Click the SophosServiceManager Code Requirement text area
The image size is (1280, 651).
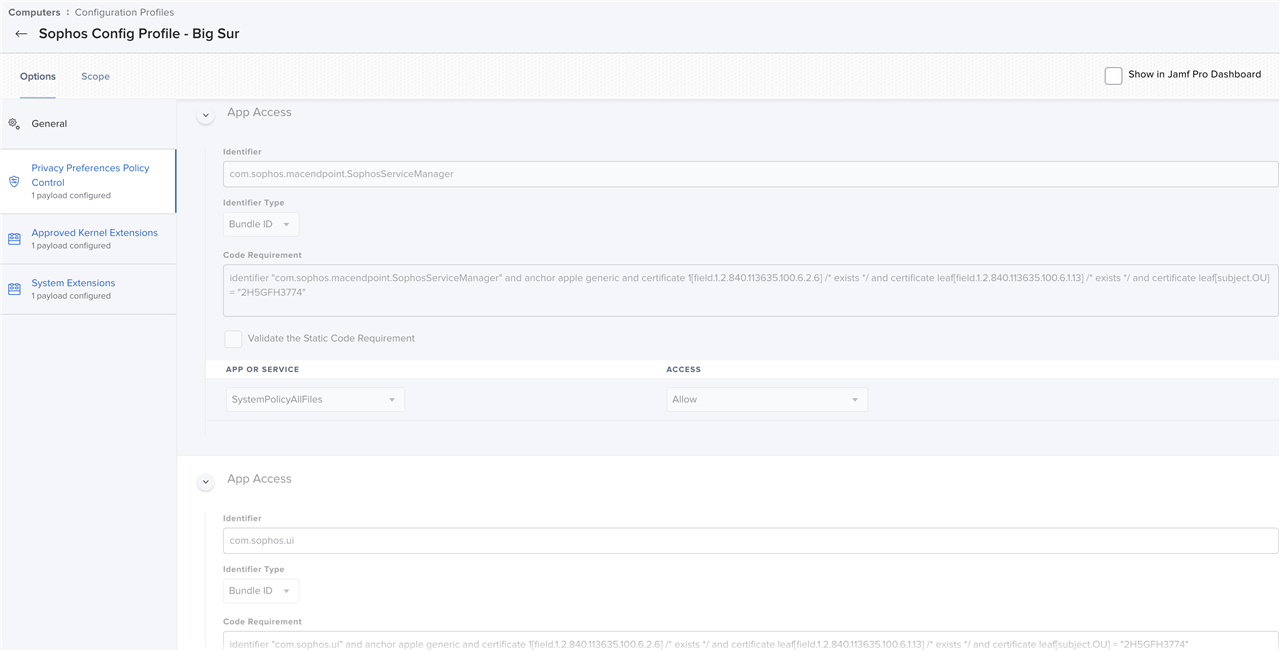750,291
